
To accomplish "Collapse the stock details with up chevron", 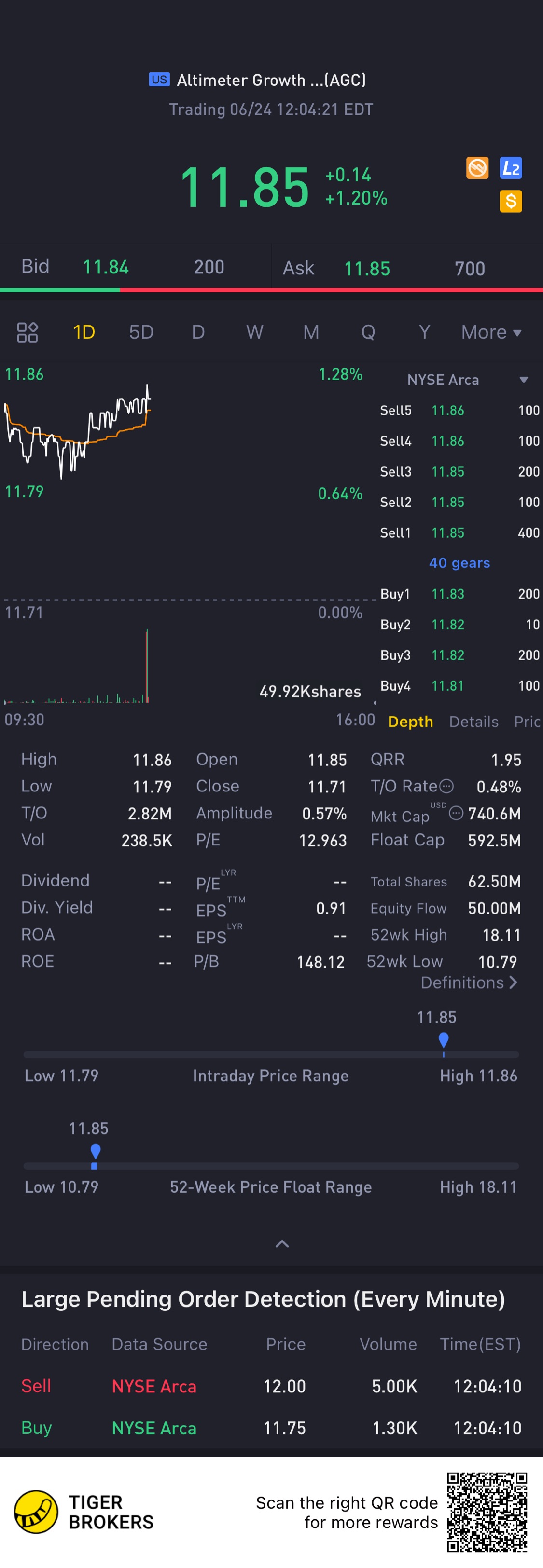I will pyautogui.click(x=282, y=1243).
